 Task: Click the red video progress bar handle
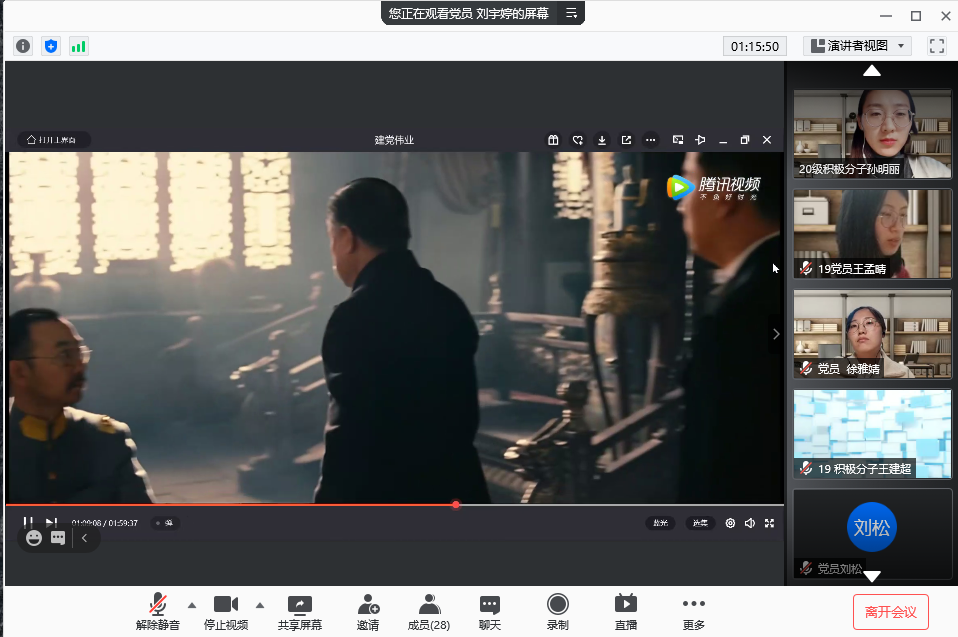[456, 505]
